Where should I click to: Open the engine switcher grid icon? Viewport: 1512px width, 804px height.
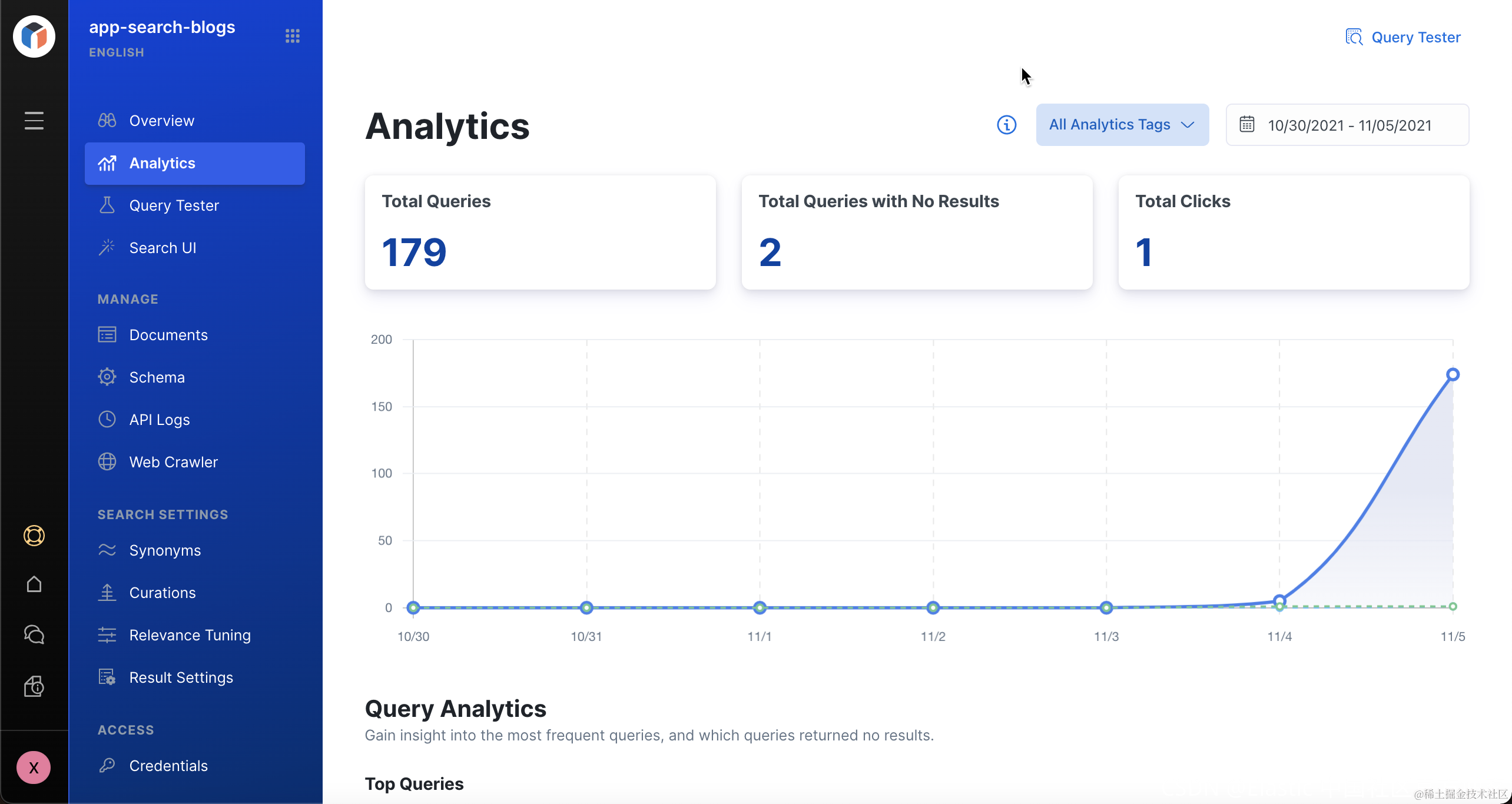click(x=293, y=36)
